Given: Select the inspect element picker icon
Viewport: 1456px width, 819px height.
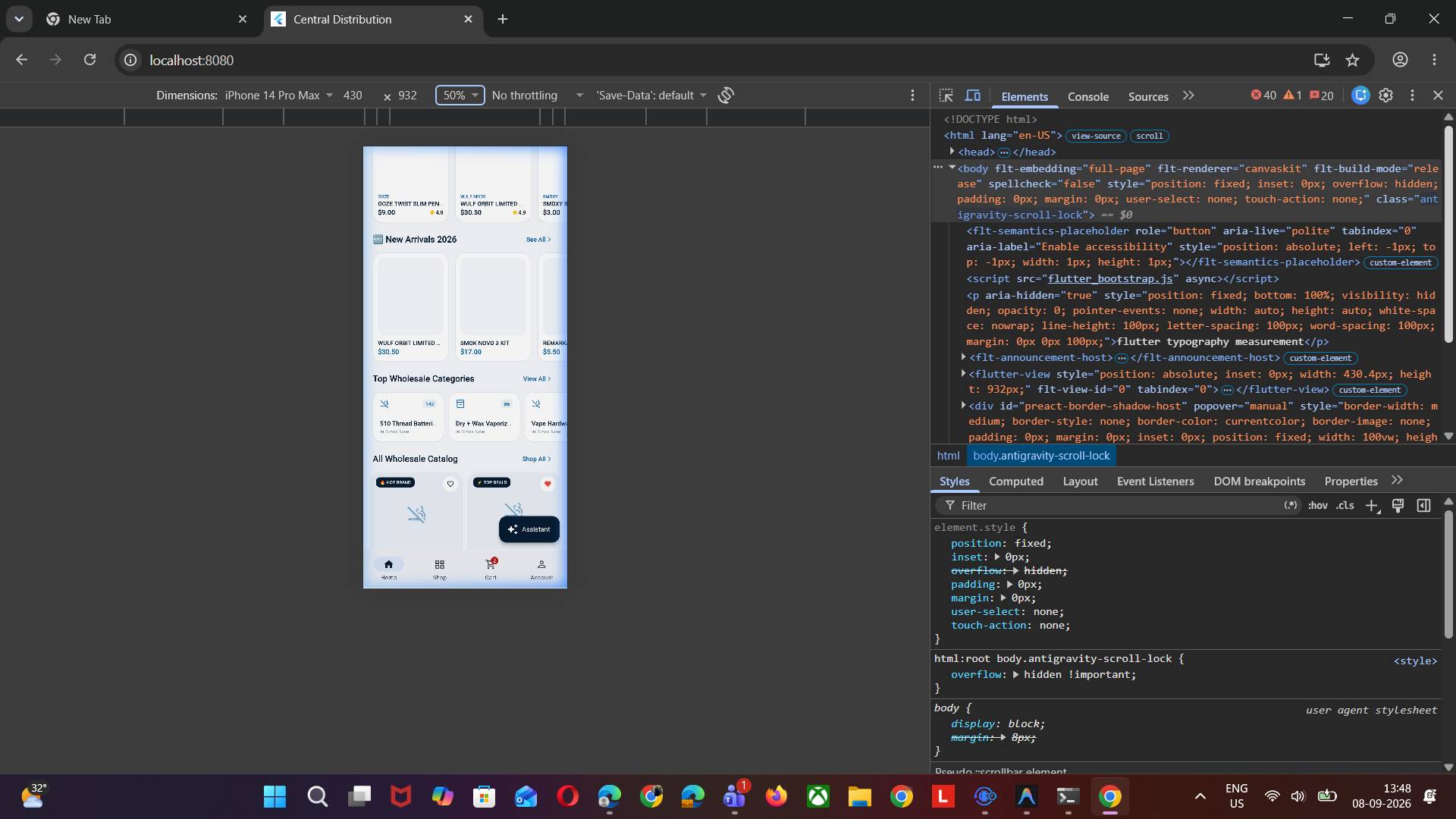Looking at the screenshot, I should pyautogui.click(x=946, y=96).
